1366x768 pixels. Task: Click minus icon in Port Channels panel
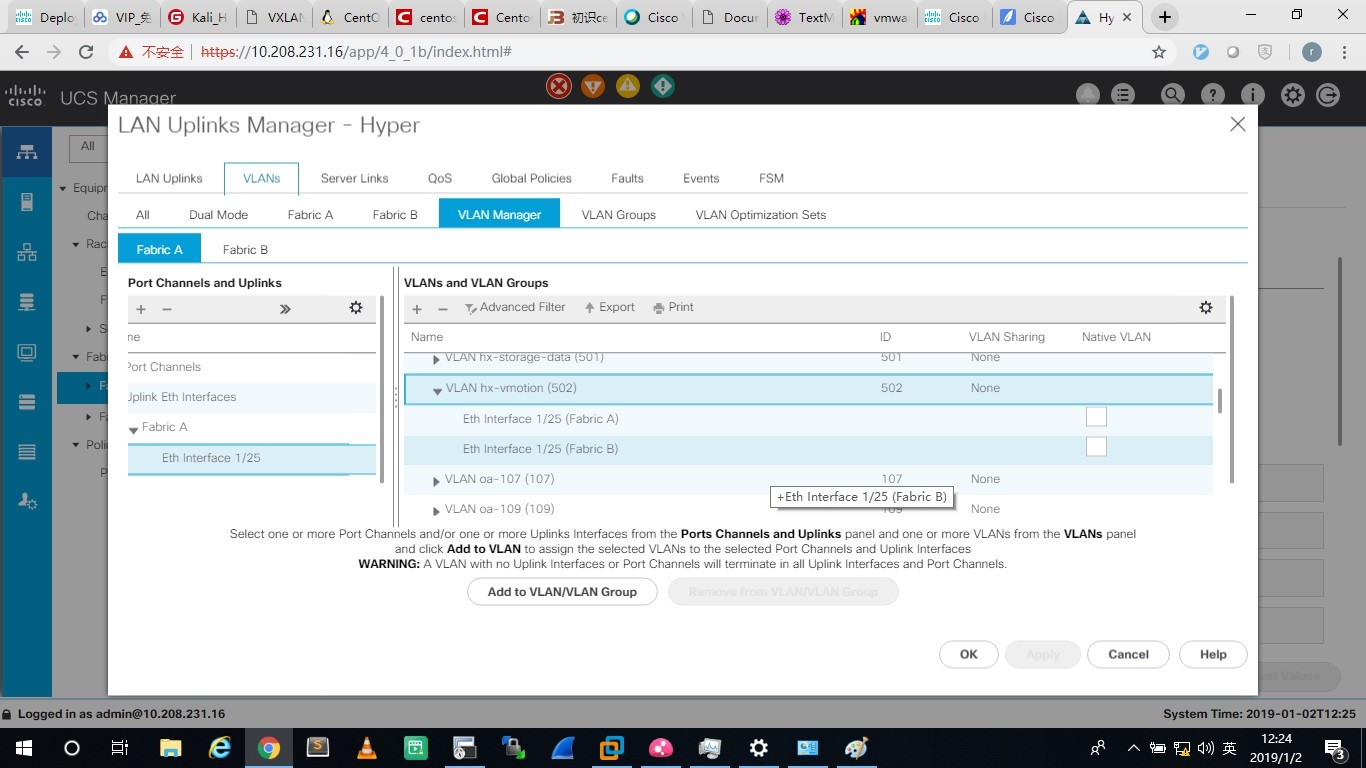(x=167, y=309)
